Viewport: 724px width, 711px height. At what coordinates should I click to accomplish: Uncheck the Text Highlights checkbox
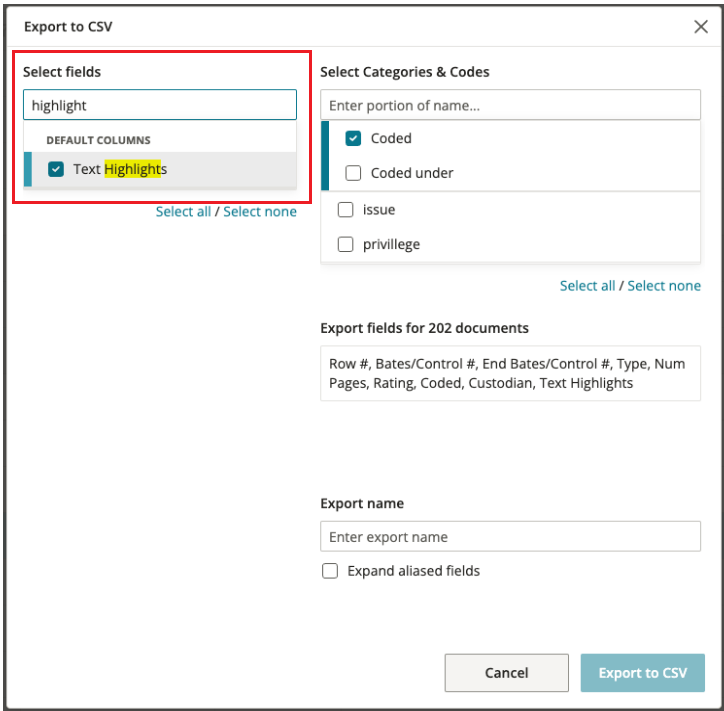(56, 169)
